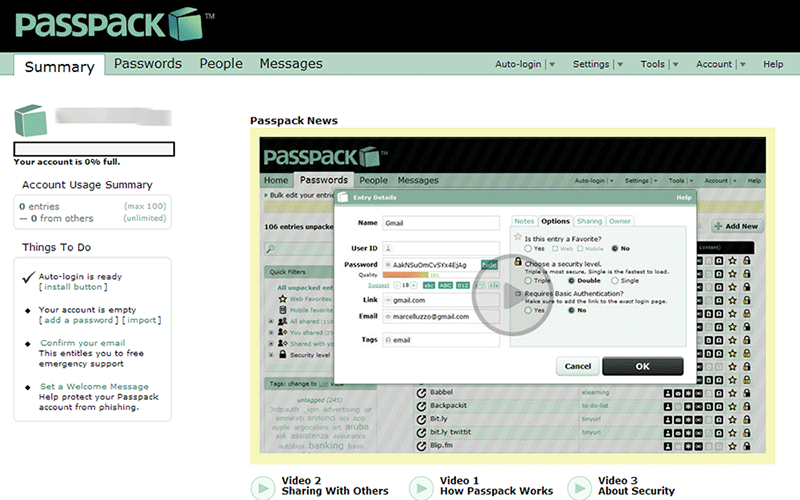Click password Quality bar in preview dialog
The image size is (800, 500).
click(405, 275)
